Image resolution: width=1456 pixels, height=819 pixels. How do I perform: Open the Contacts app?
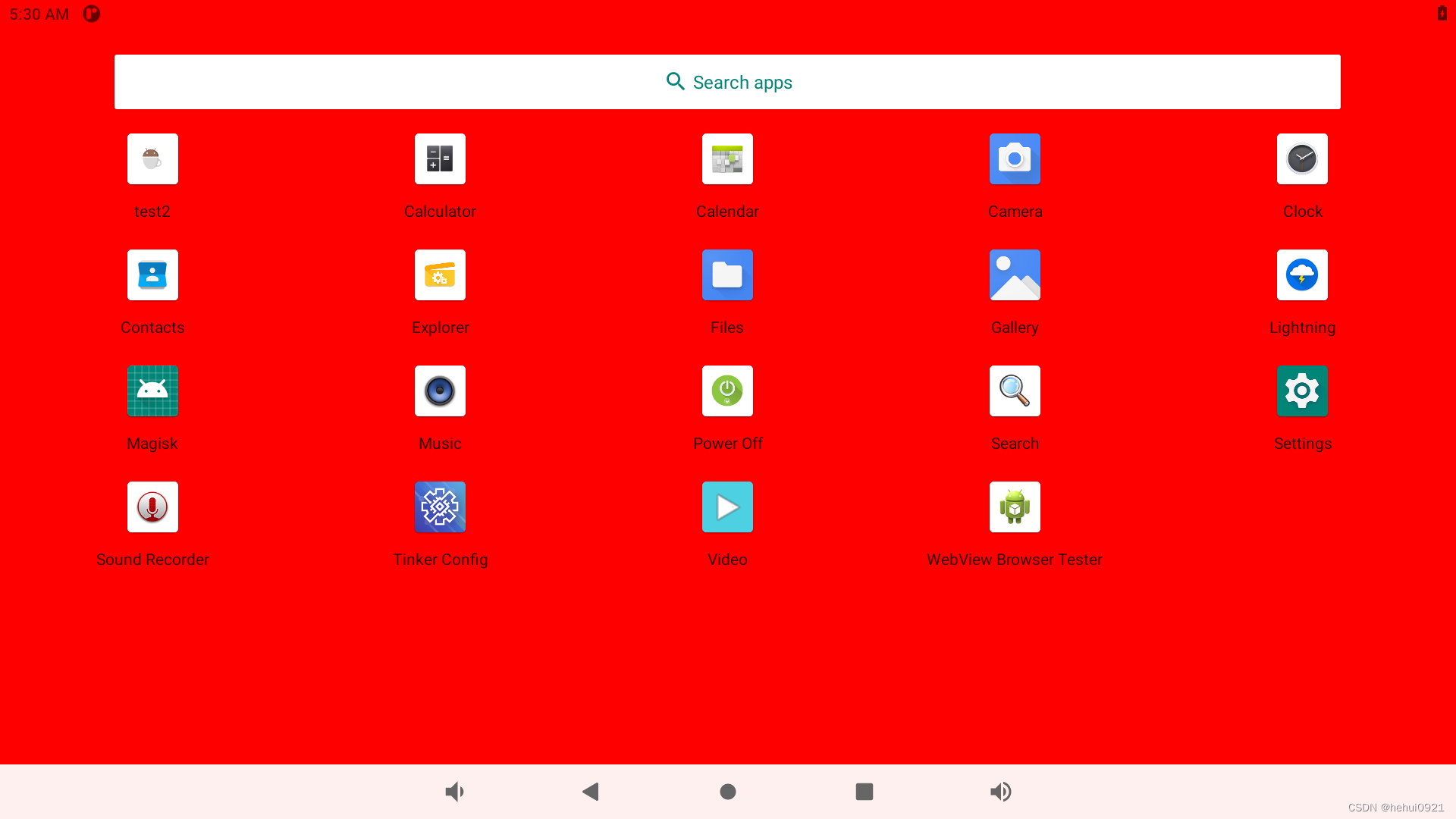pyautogui.click(x=152, y=275)
